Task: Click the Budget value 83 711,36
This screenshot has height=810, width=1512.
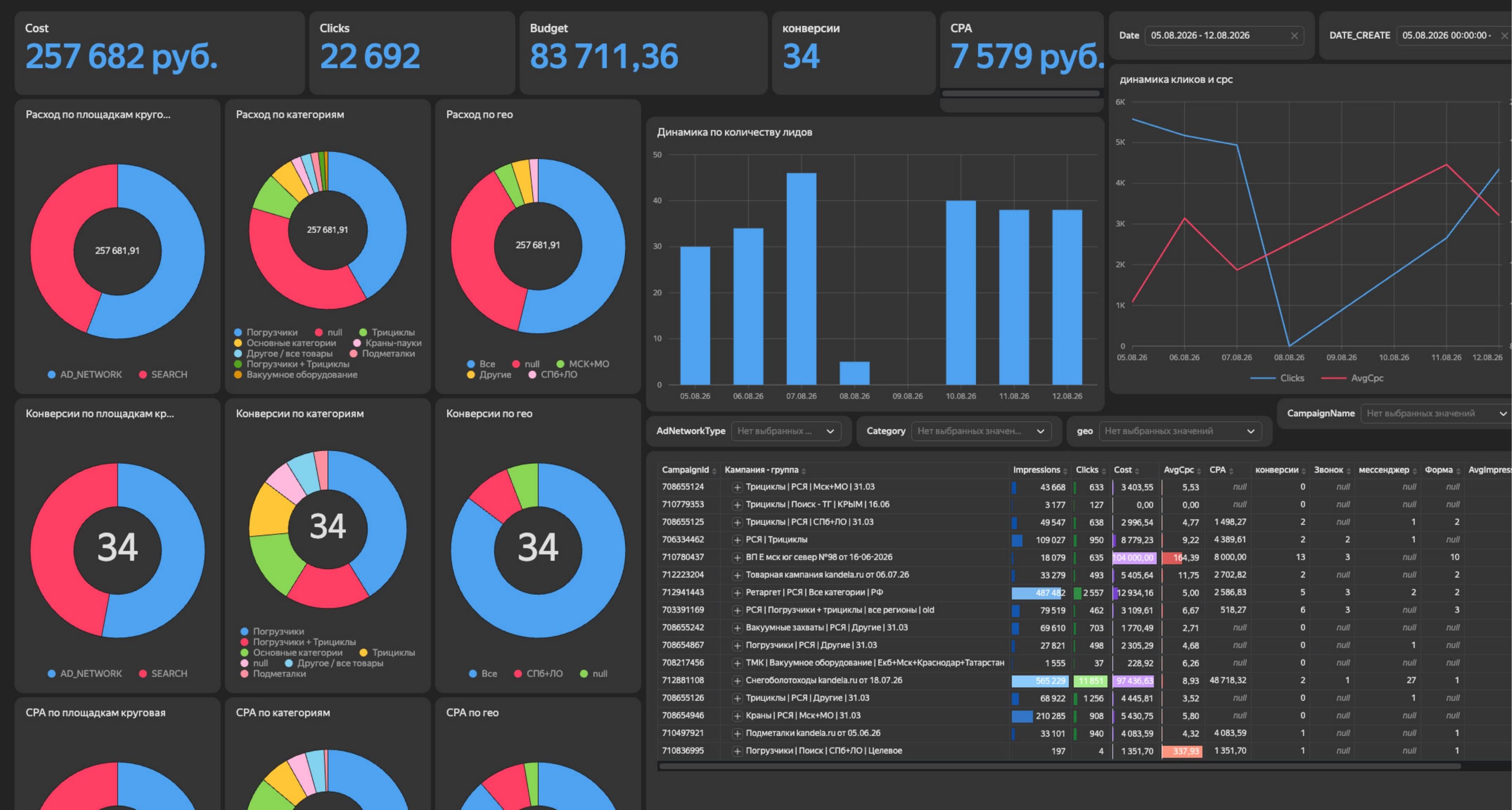Action: [x=604, y=57]
